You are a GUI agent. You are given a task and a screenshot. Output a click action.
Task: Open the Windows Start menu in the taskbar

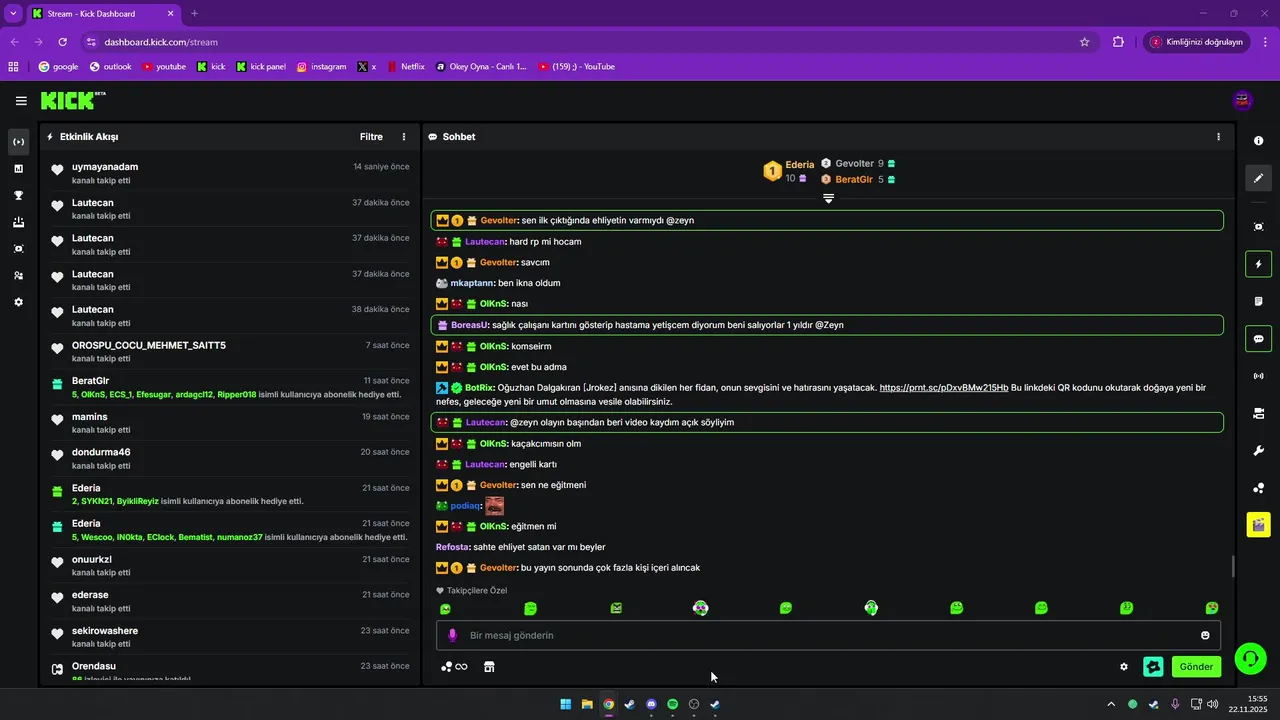(566, 704)
